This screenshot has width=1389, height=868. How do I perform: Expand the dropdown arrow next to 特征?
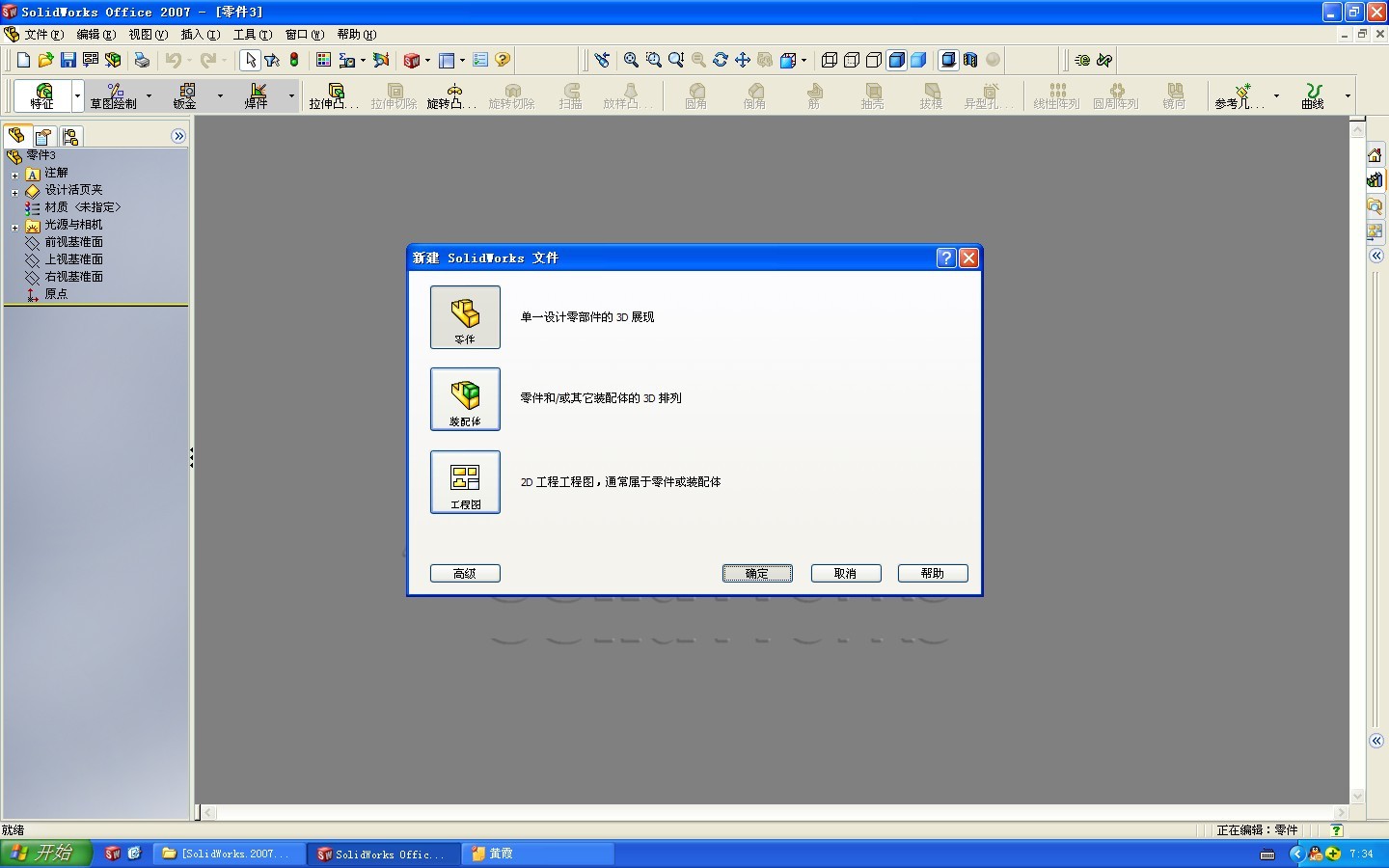tap(77, 95)
